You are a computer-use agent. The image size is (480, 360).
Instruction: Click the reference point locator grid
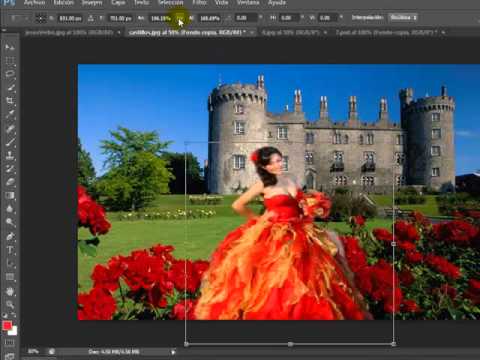pyautogui.click(x=41, y=18)
